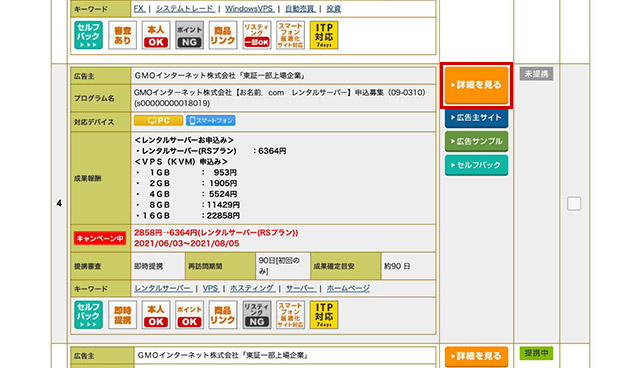Follow the WindowsVPS keyword link

pyautogui.click(x=249, y=9)
